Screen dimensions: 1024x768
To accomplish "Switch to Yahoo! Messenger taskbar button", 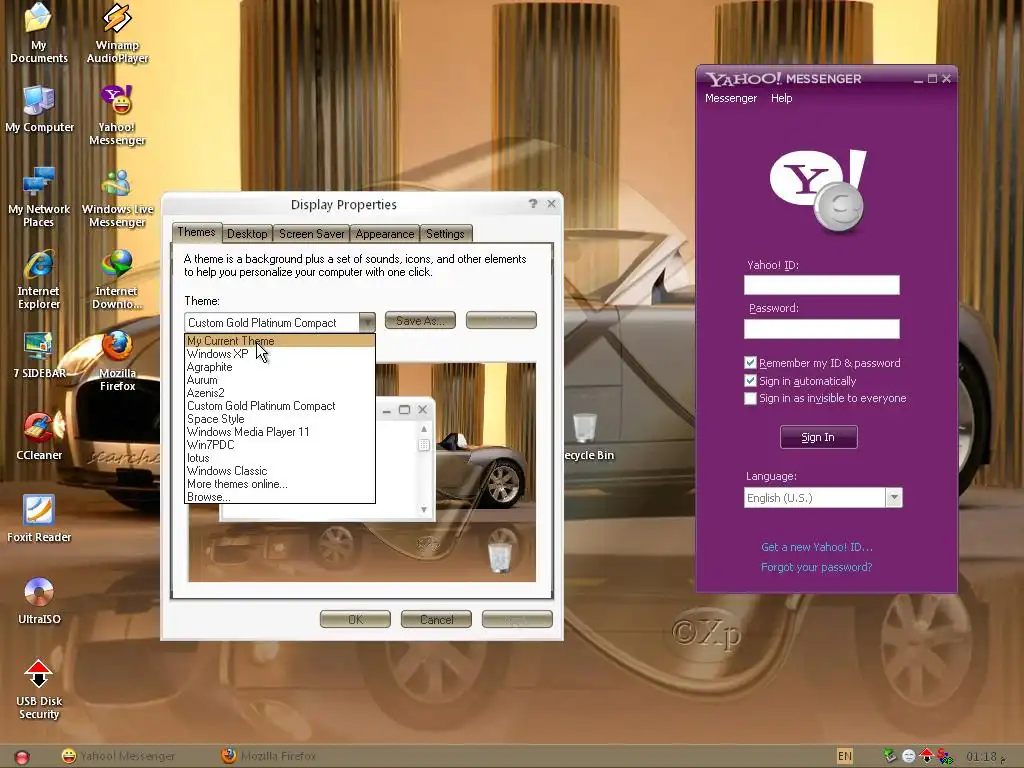I will click(x=118, y=756).
